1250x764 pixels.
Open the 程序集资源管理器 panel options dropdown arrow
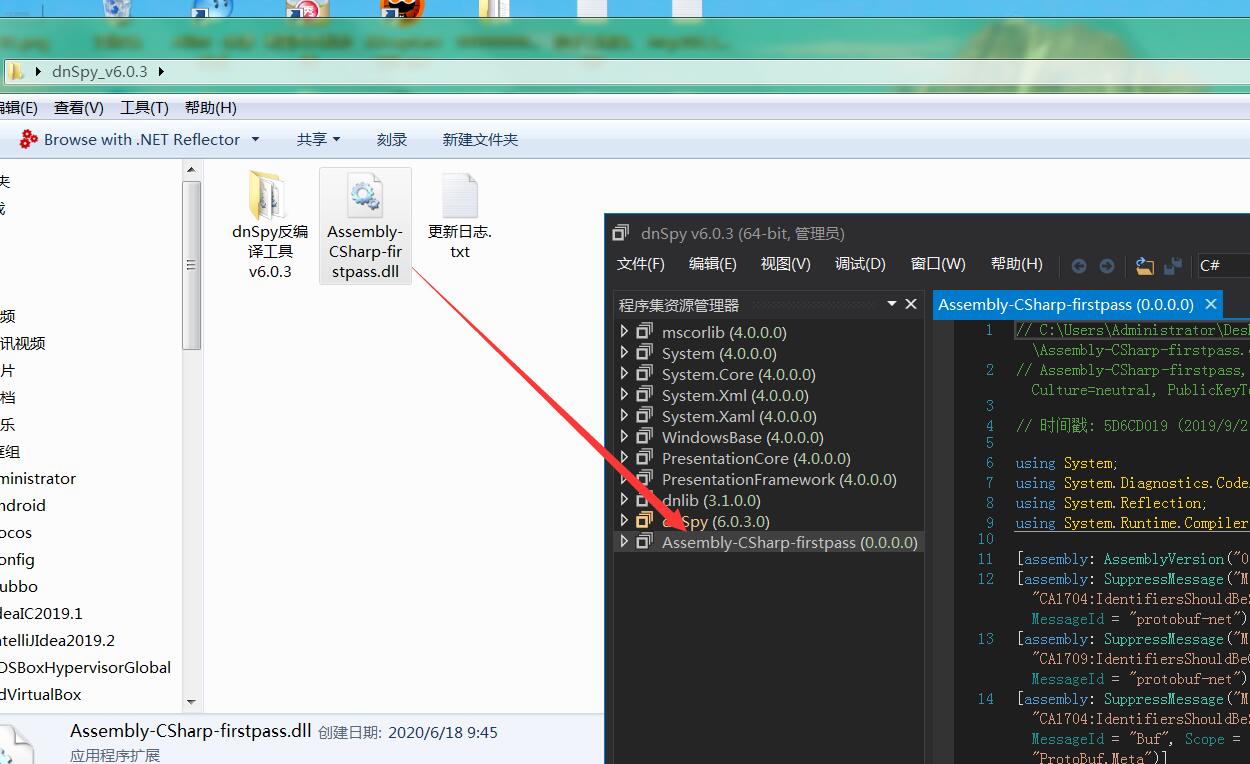[x=892, y=304]
